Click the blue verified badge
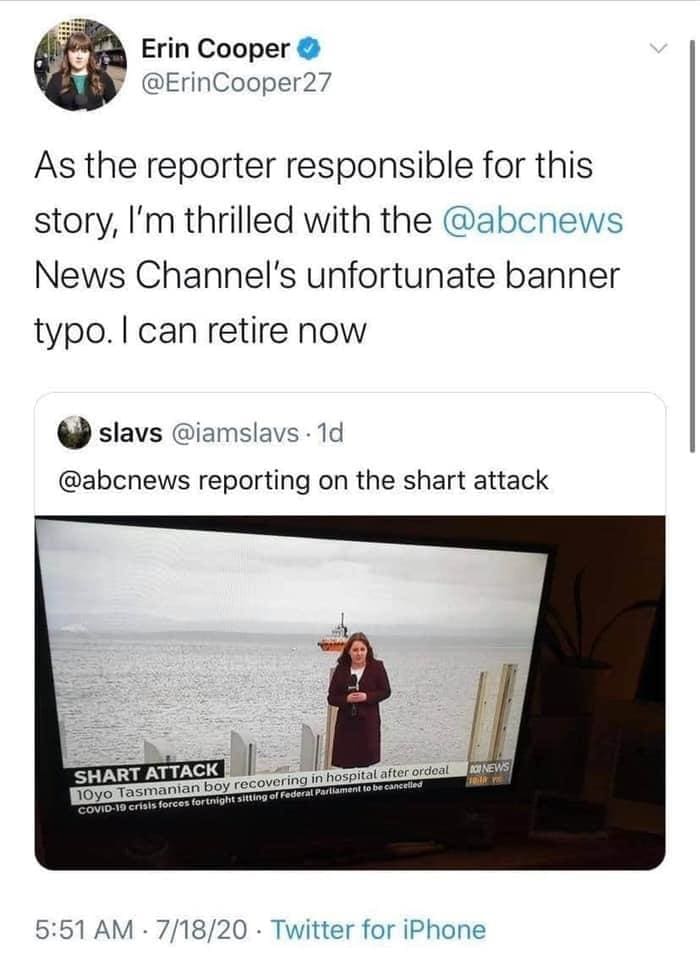Image resolution: width=700 pixels, height=960 pixels. 309,48
